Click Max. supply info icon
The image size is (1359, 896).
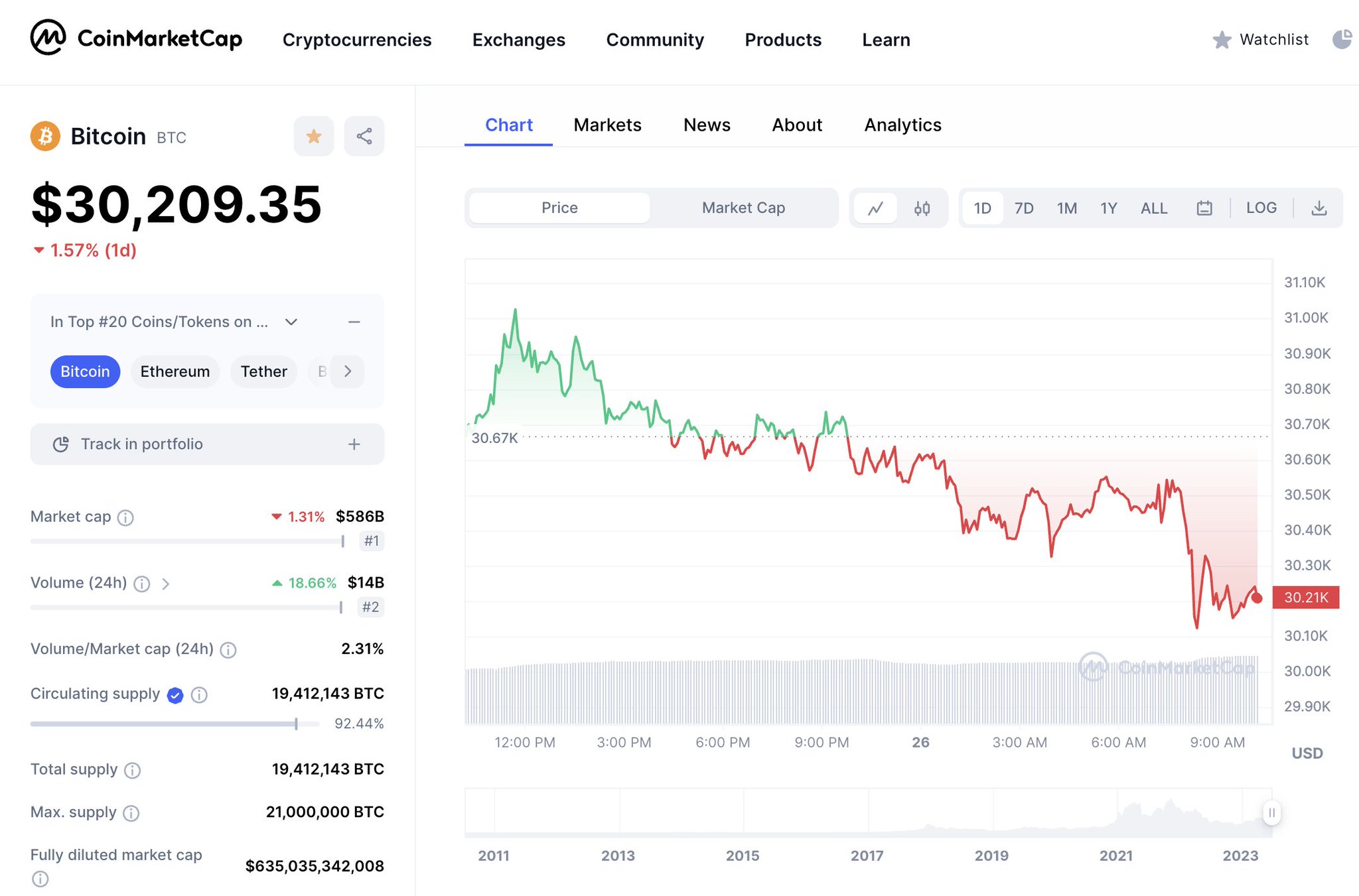click(x=131, y=813)
